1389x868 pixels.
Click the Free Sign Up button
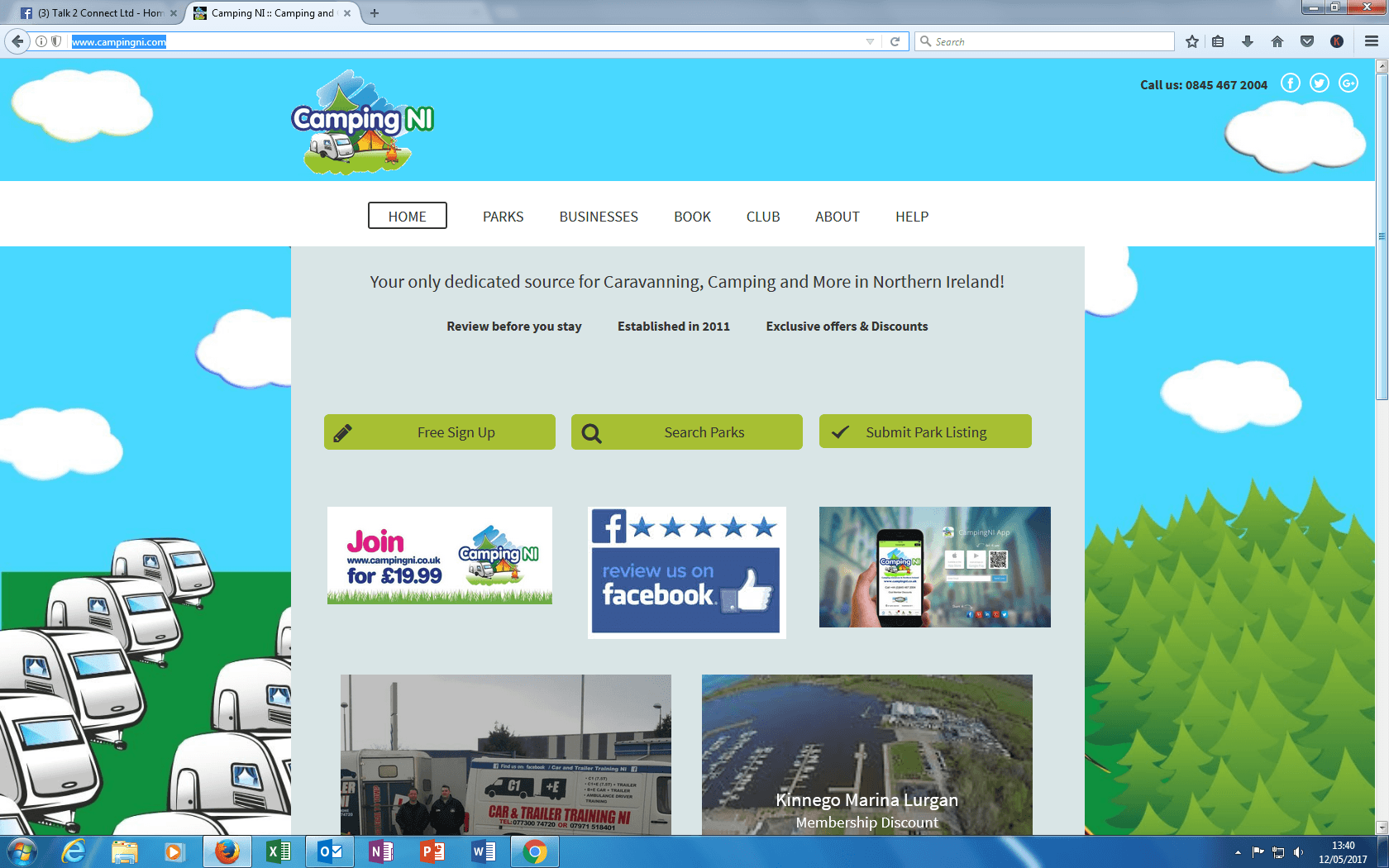click(x=440, y=432)
